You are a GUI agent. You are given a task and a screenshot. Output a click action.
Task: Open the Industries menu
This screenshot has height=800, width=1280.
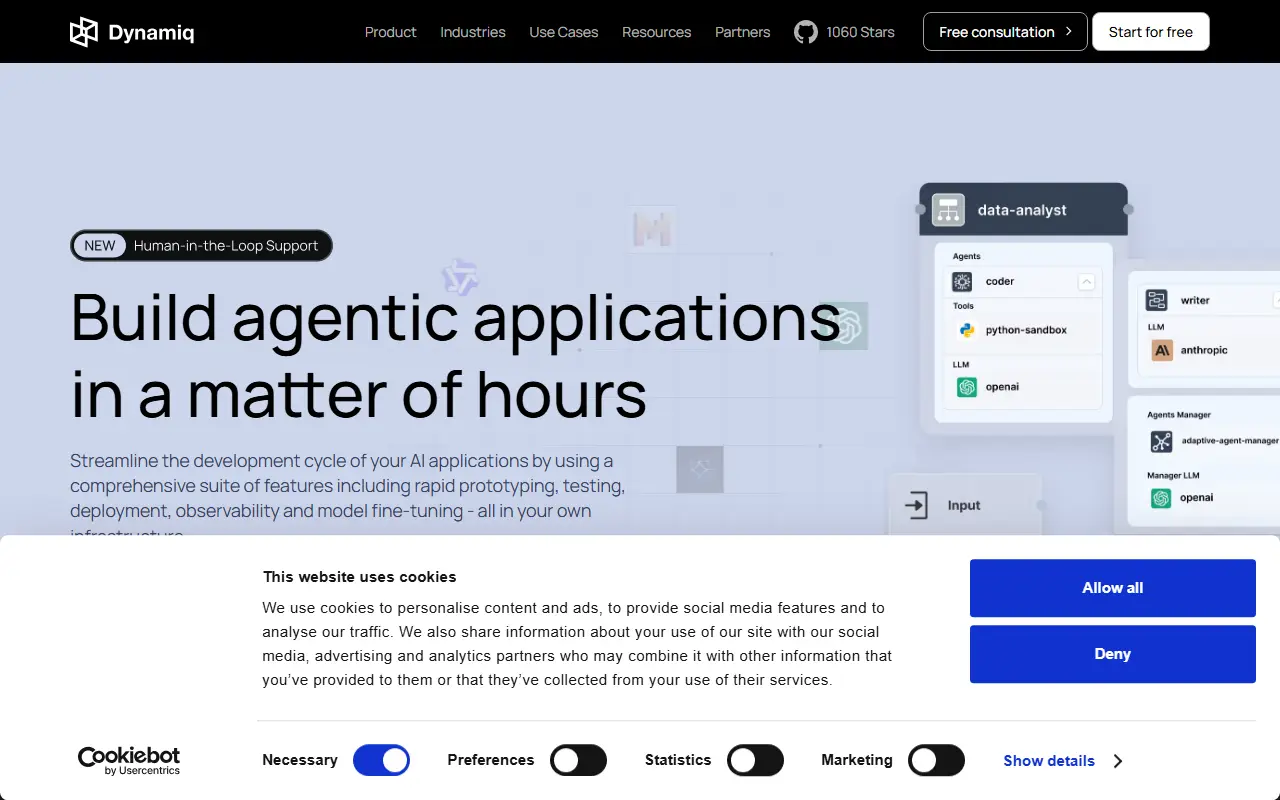[x=473, y=32]
